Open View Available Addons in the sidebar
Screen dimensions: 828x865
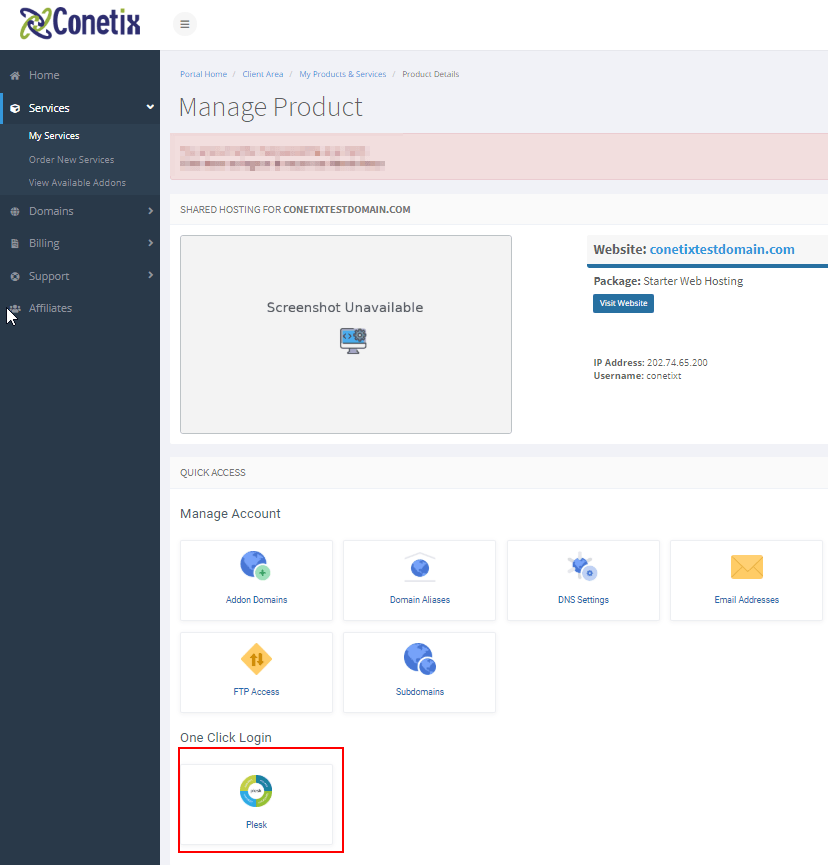tap(75, 182)
